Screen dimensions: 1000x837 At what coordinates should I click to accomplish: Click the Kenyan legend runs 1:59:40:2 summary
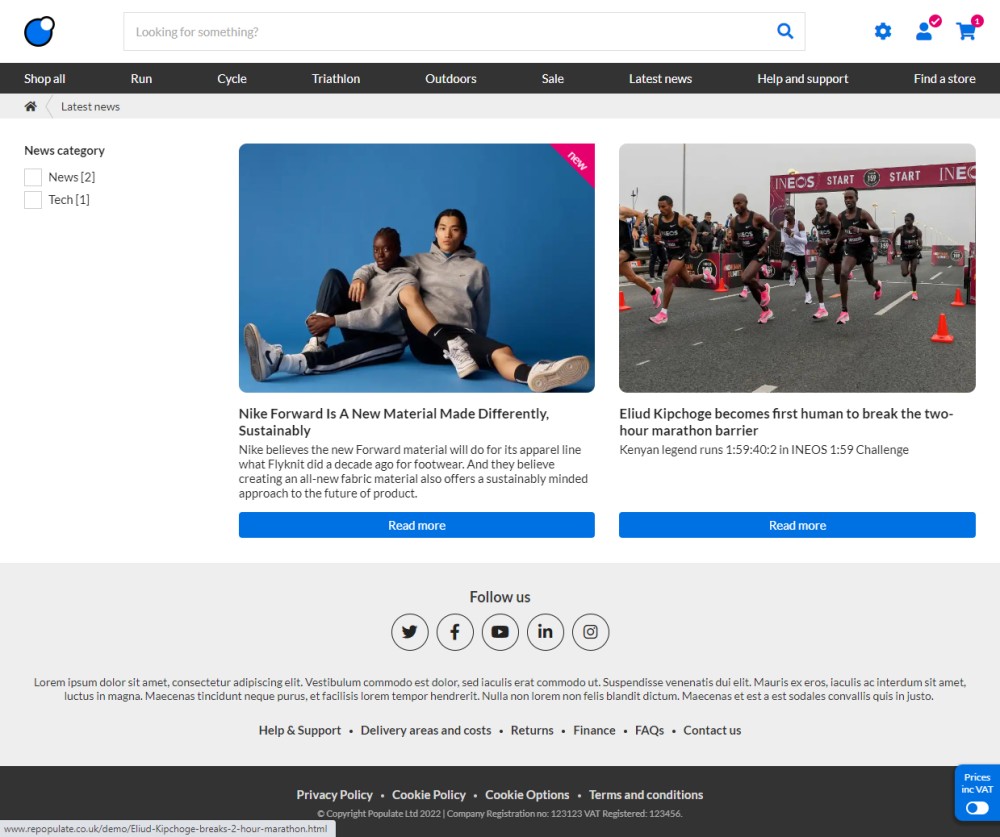click(x=764, y=449)
